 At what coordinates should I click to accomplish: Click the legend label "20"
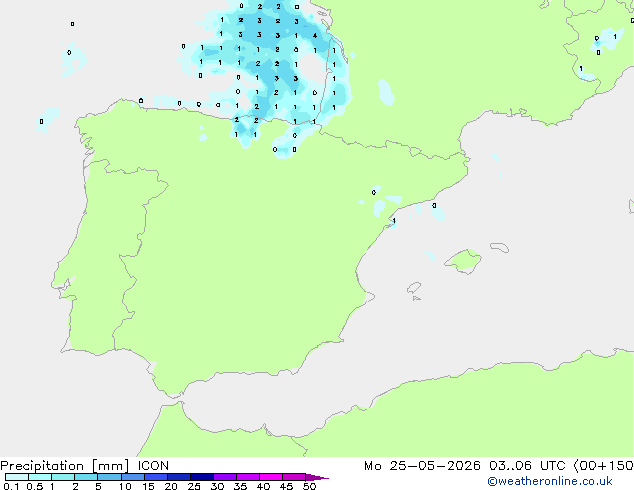point(171,486)
